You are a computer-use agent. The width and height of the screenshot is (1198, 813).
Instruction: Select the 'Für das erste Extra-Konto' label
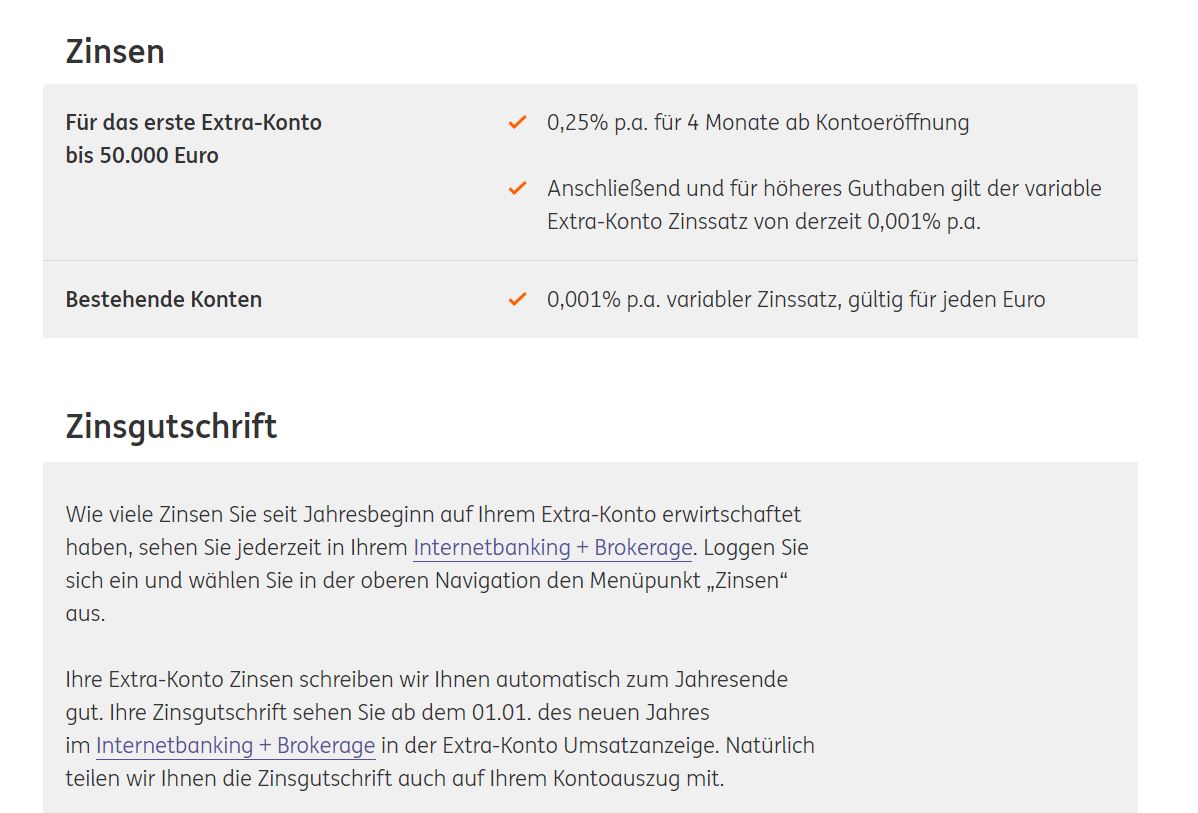click(x=193, y=122)
